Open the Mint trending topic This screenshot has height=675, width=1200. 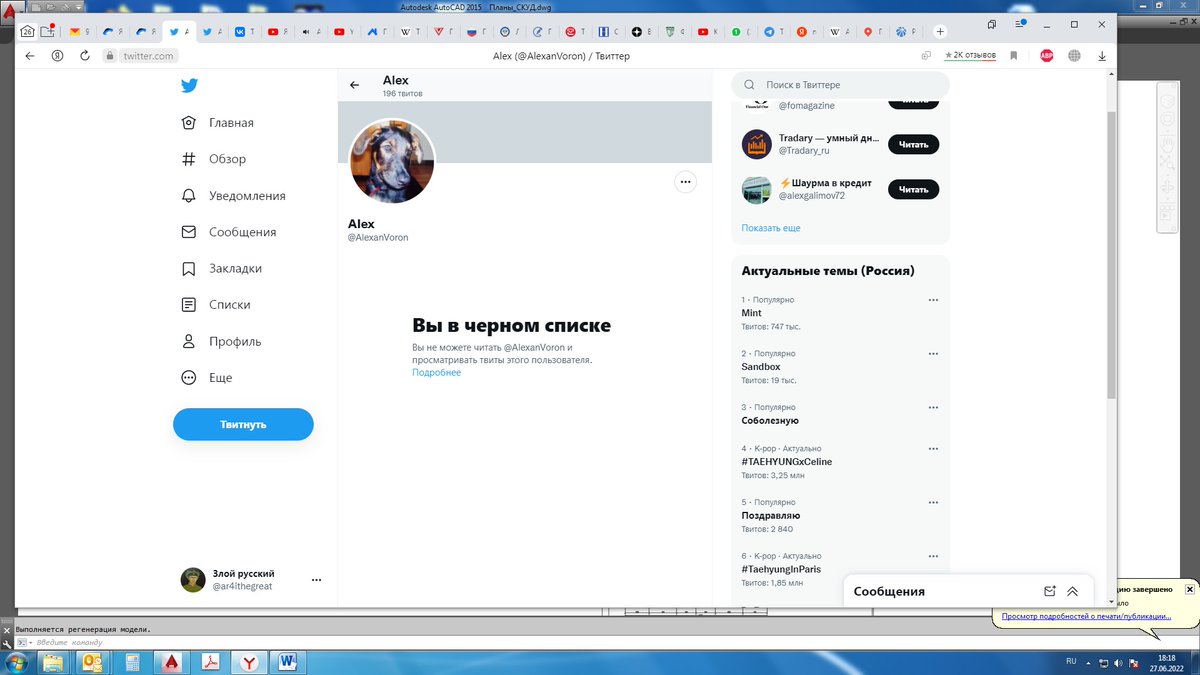click(x=751, y=313)
